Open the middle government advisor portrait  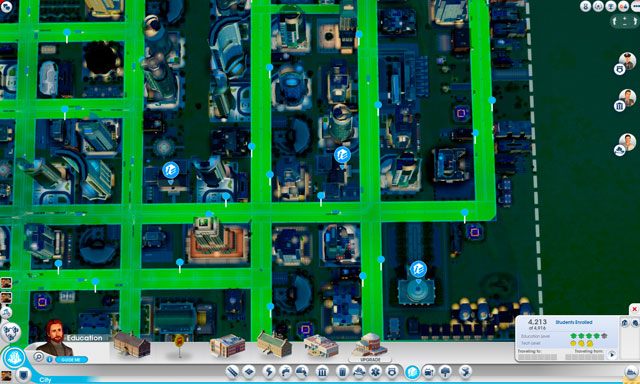click(x=627, y=98)
